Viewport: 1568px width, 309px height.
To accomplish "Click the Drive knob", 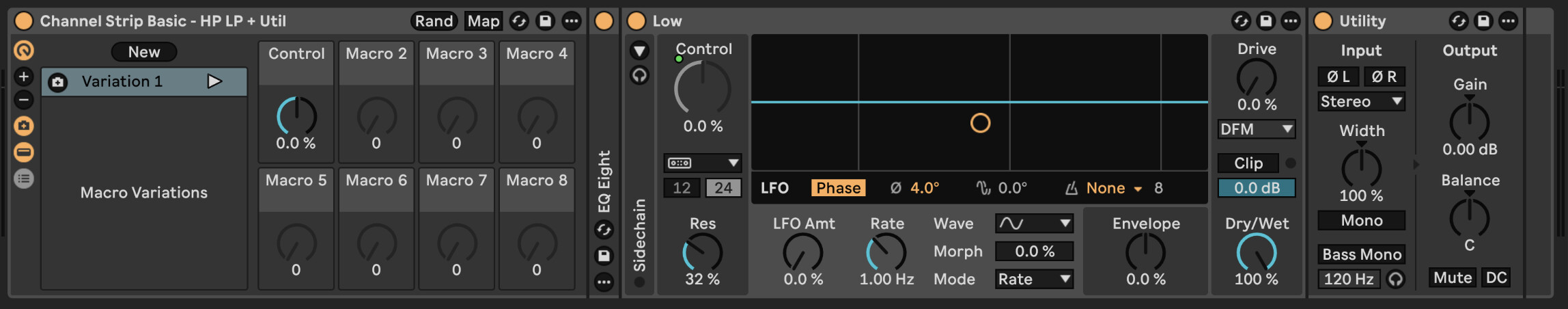I will [1257, 77].
